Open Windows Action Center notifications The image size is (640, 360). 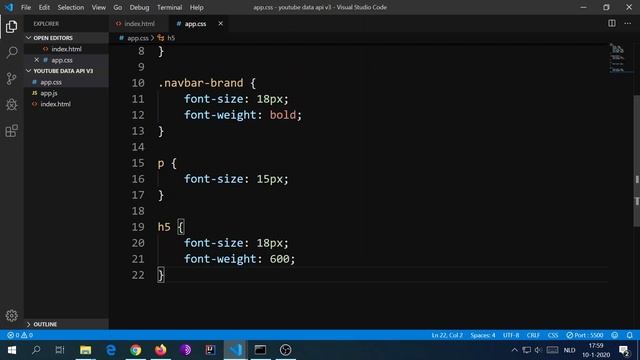(x=624, y=350)
